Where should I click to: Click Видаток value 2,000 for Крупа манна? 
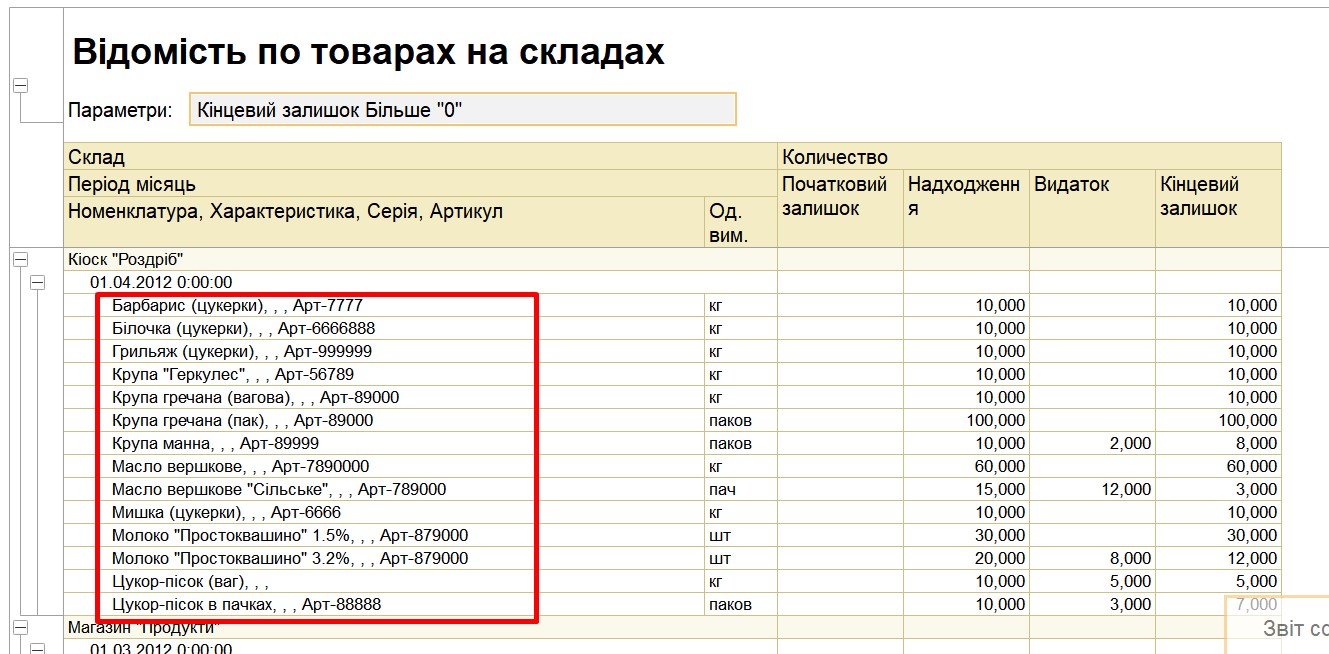tap(1092, 444)
